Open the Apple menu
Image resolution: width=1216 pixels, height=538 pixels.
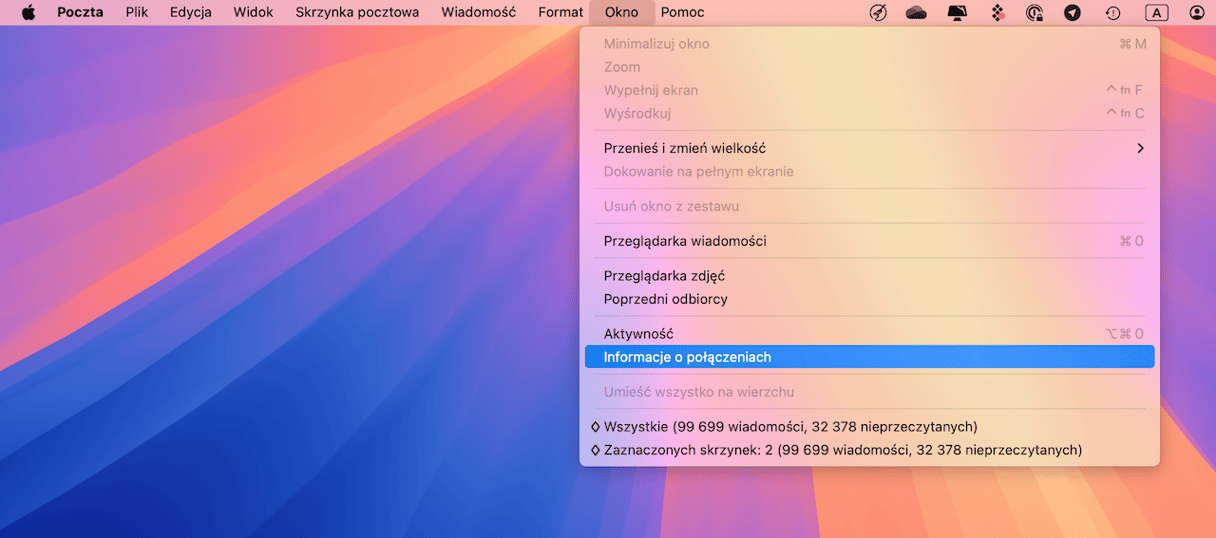point(28,12)
